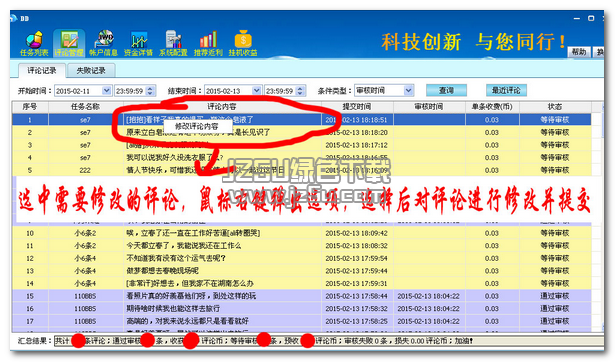
Task: Sort by the 状态 column header
Action: (555, 107)
